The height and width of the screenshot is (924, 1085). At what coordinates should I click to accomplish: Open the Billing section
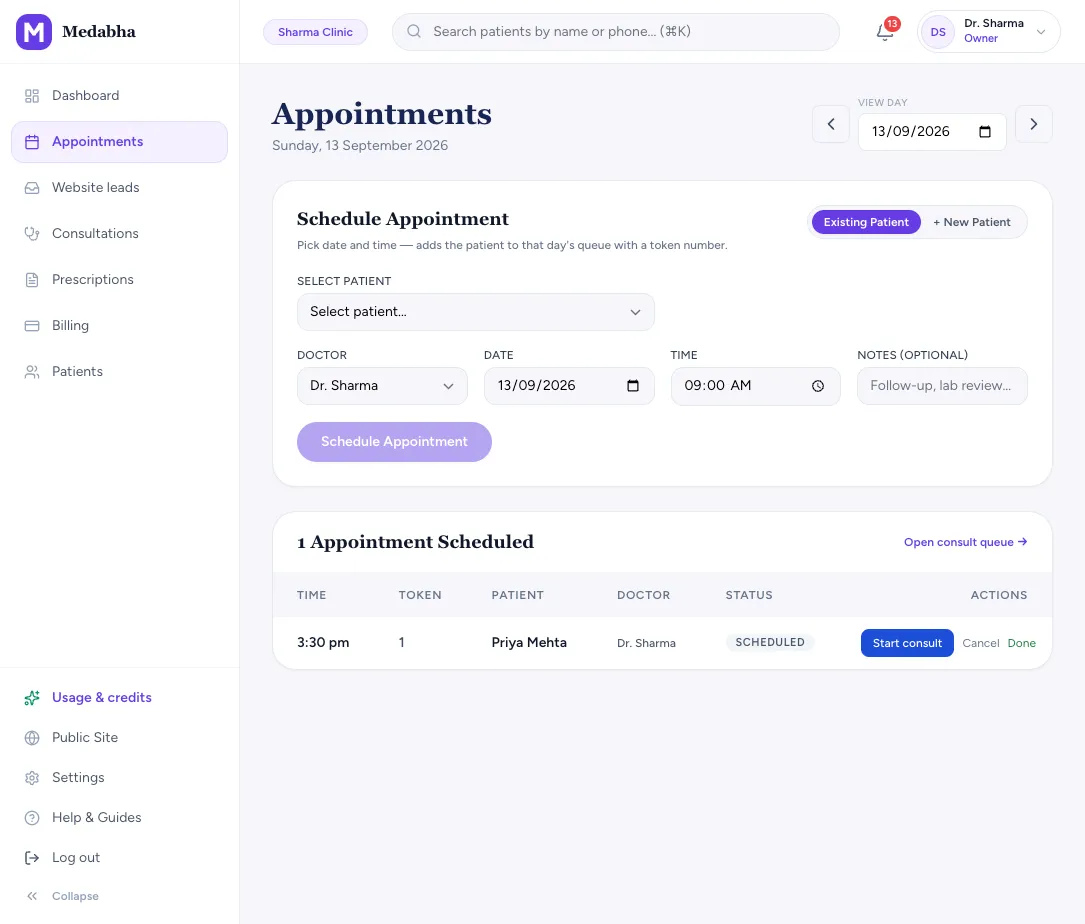pos(120,326)
